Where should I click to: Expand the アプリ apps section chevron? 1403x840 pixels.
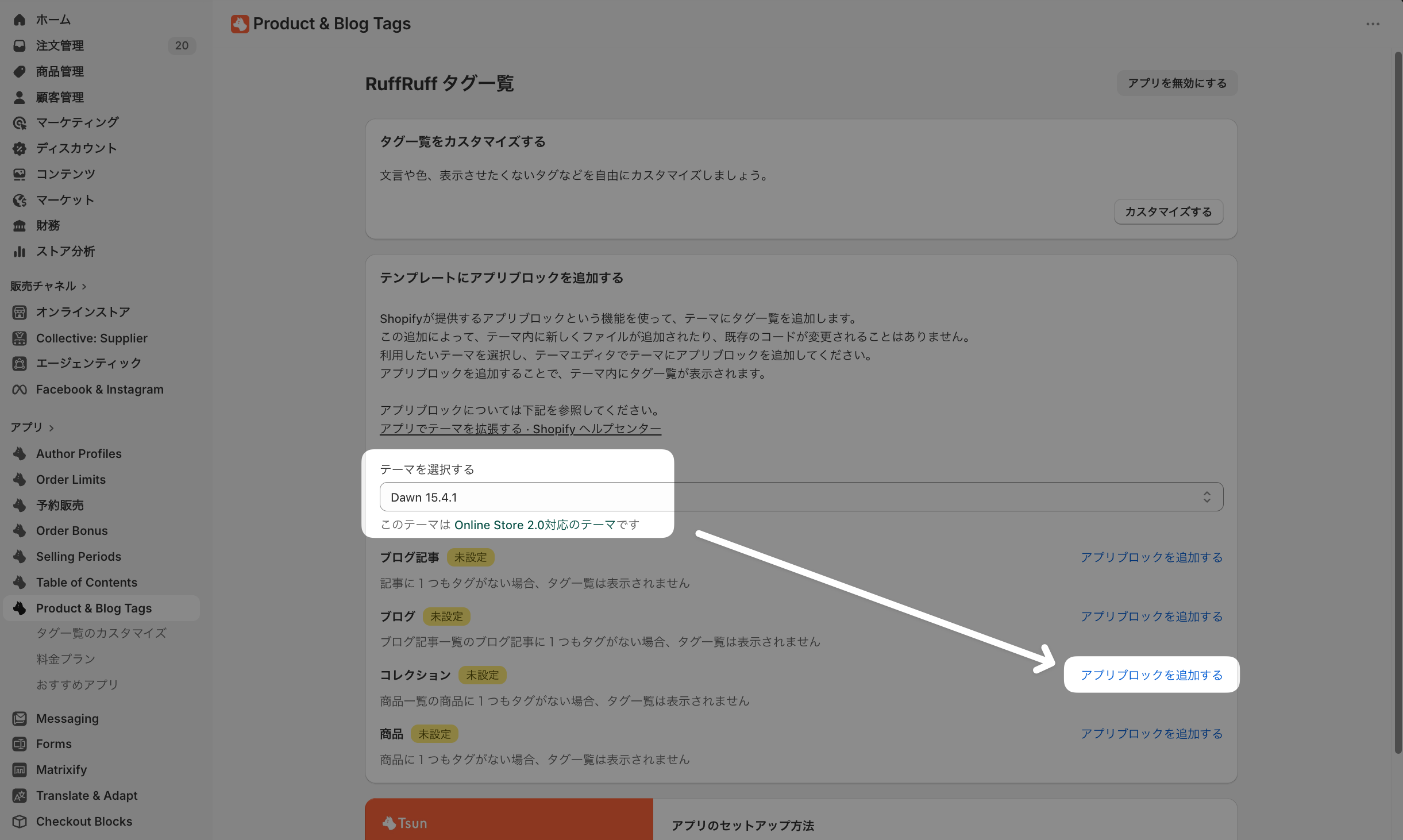pyautogui.click(x=52, y=427)
